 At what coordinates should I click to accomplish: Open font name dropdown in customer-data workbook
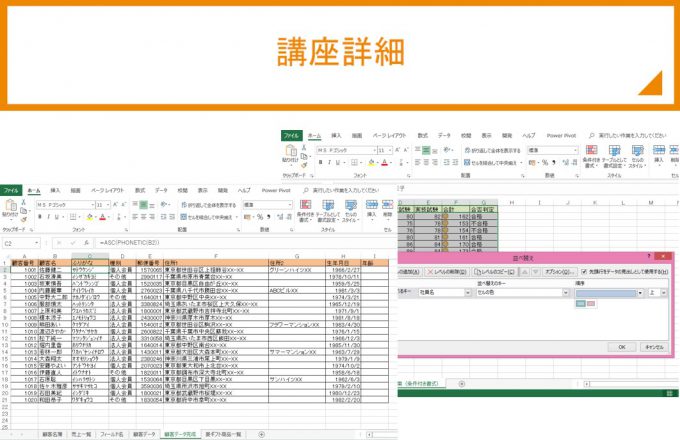92,205
